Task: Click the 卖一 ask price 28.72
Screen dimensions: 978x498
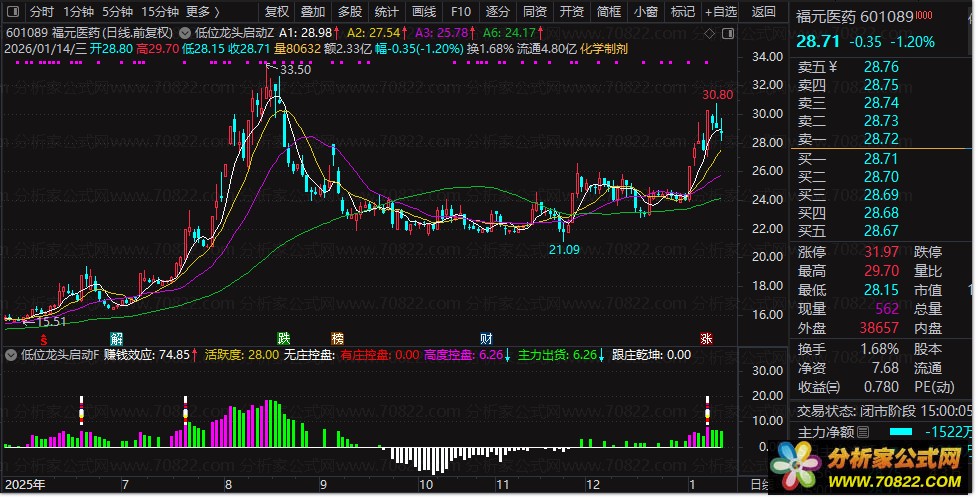Action: [x=881, y=139]
